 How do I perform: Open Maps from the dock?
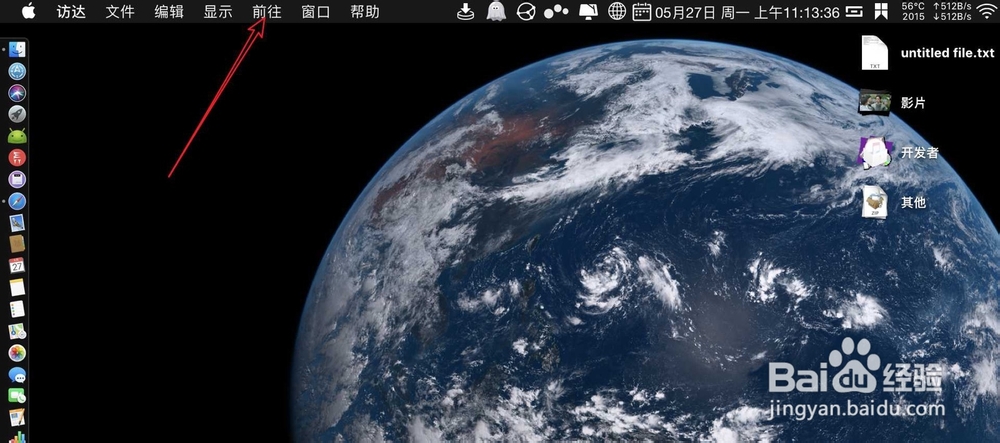17,331
